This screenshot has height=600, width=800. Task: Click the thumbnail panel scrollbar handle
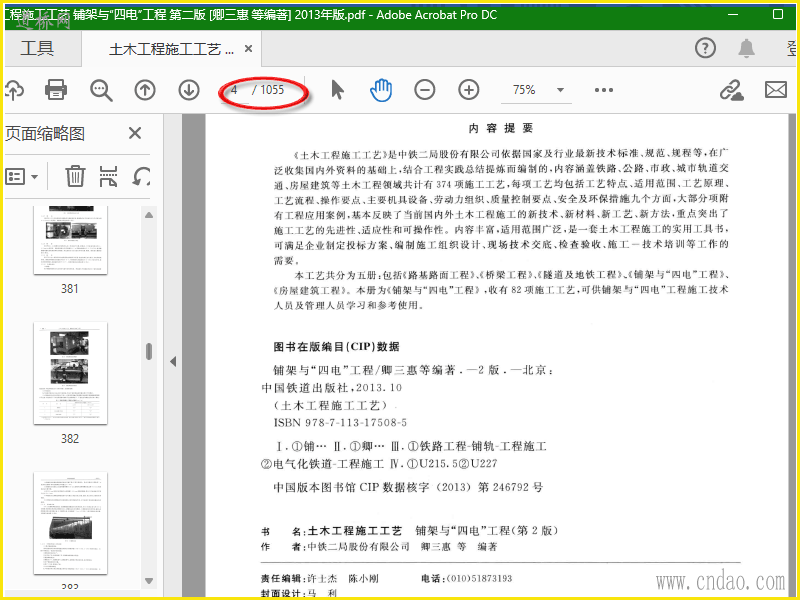click(149, 351)
